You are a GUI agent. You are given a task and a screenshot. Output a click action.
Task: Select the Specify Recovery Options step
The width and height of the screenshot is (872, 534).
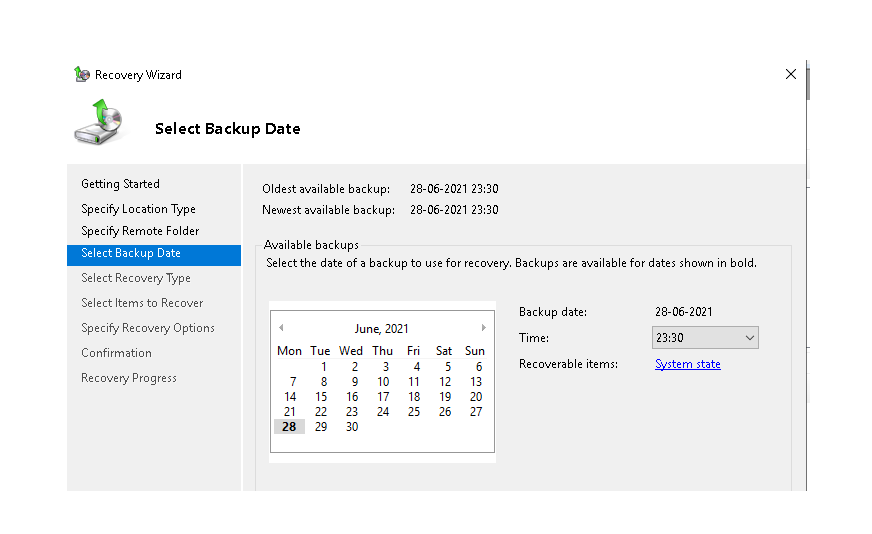(147, 328)
